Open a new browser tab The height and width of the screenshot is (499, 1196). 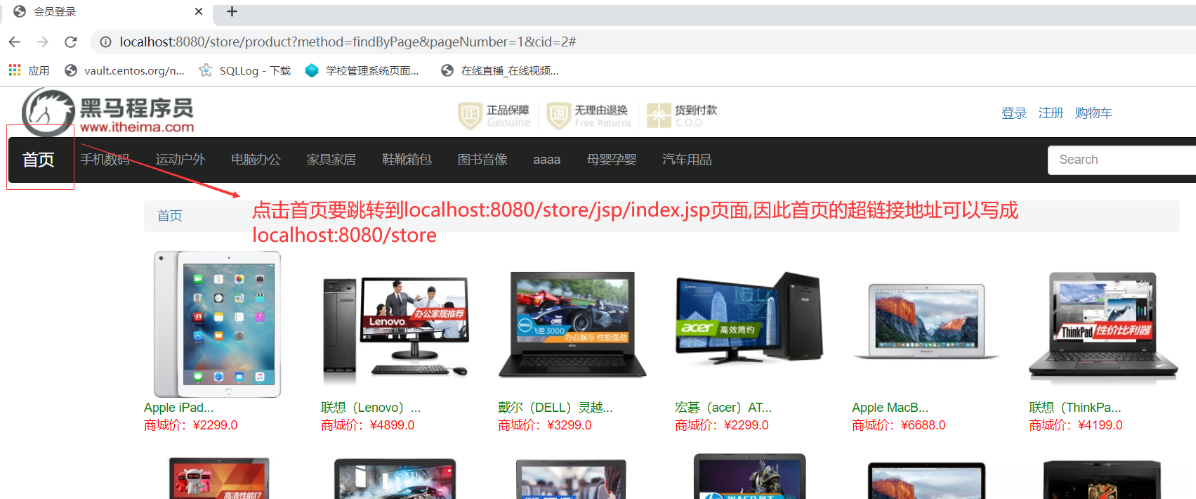point(232,11)
